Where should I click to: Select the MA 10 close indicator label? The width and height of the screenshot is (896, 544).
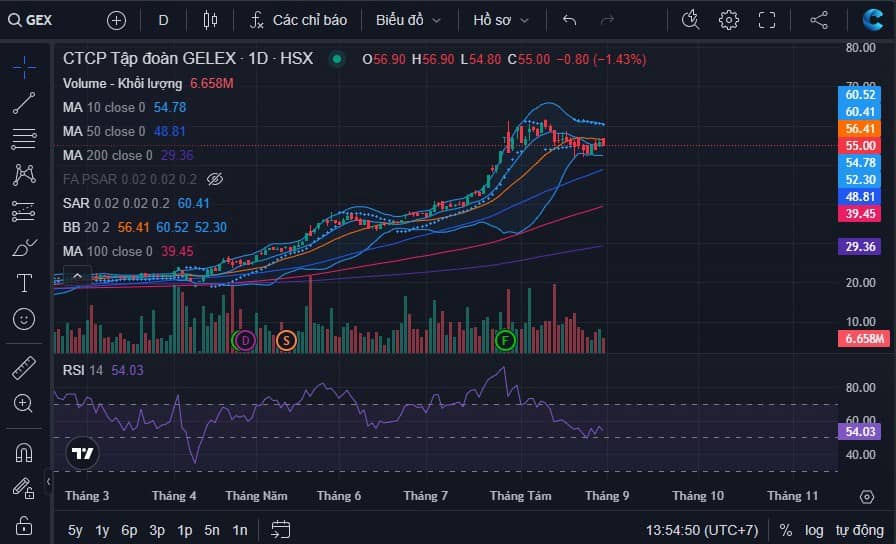pyautogui.click(x=104, y=107)
